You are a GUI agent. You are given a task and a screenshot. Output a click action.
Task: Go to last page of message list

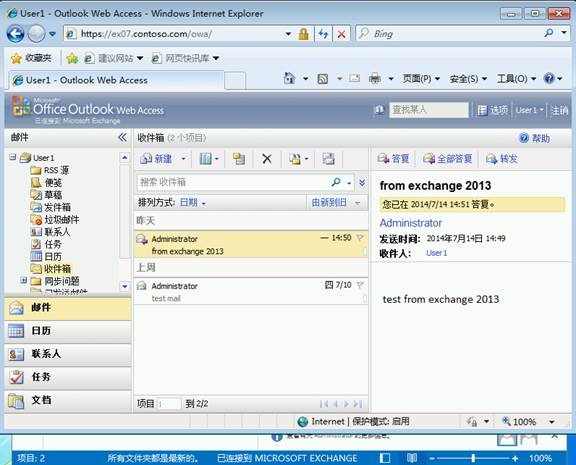(x=358, y=404)
